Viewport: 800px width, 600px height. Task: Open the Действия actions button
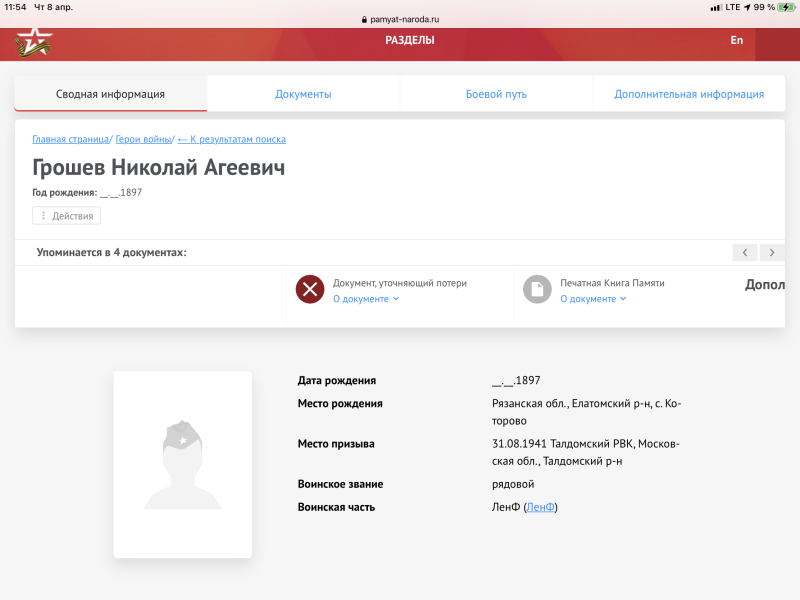tap(66, 216)
